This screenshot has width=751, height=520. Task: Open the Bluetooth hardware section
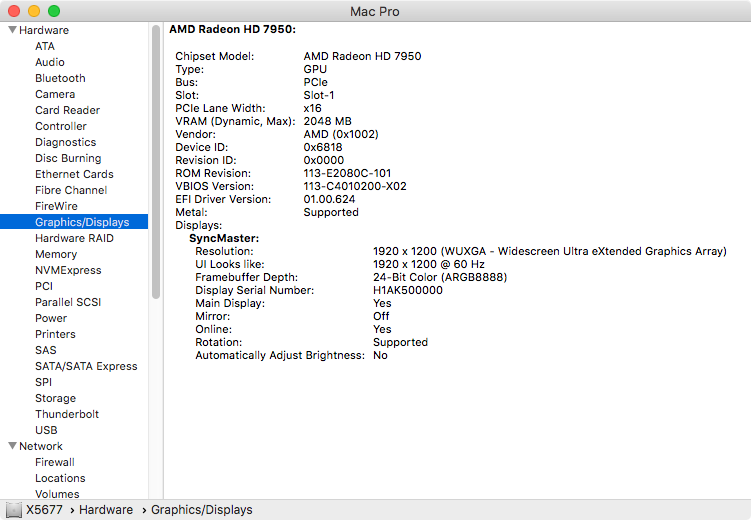pyautogui.click(x=60, y=78)
